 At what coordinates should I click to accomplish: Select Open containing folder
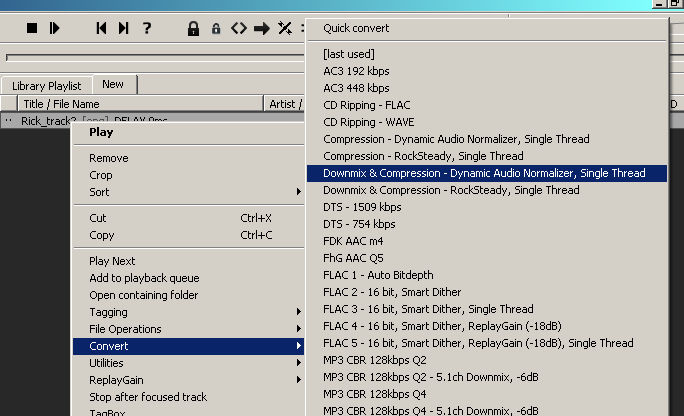pos(188,295)
